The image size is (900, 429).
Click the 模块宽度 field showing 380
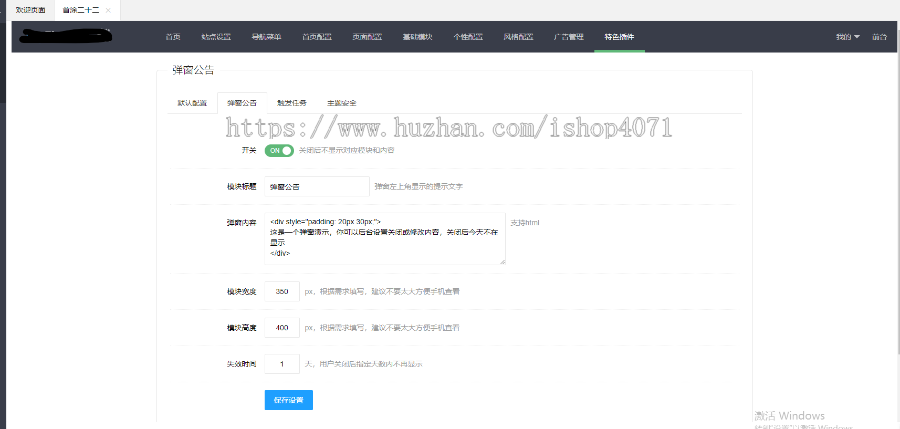(x=281, y=292)
